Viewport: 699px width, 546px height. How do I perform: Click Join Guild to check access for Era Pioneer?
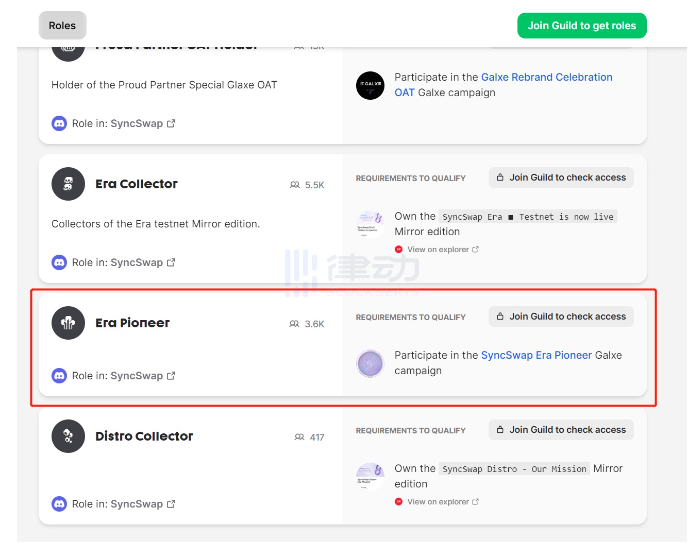click(x=561, y=316)
